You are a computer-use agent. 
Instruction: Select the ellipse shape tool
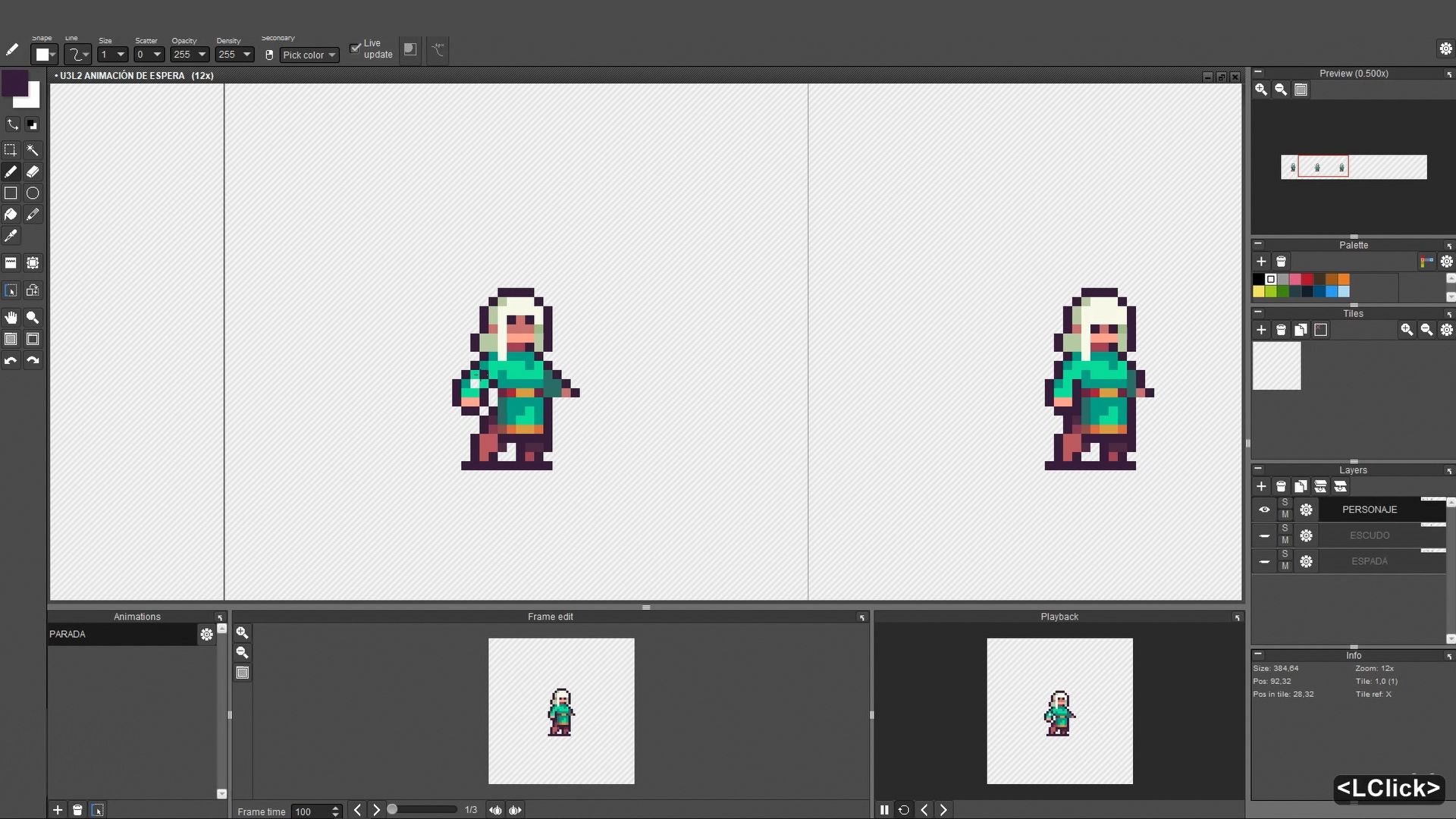pyautogui.click(x=33, y=193)
